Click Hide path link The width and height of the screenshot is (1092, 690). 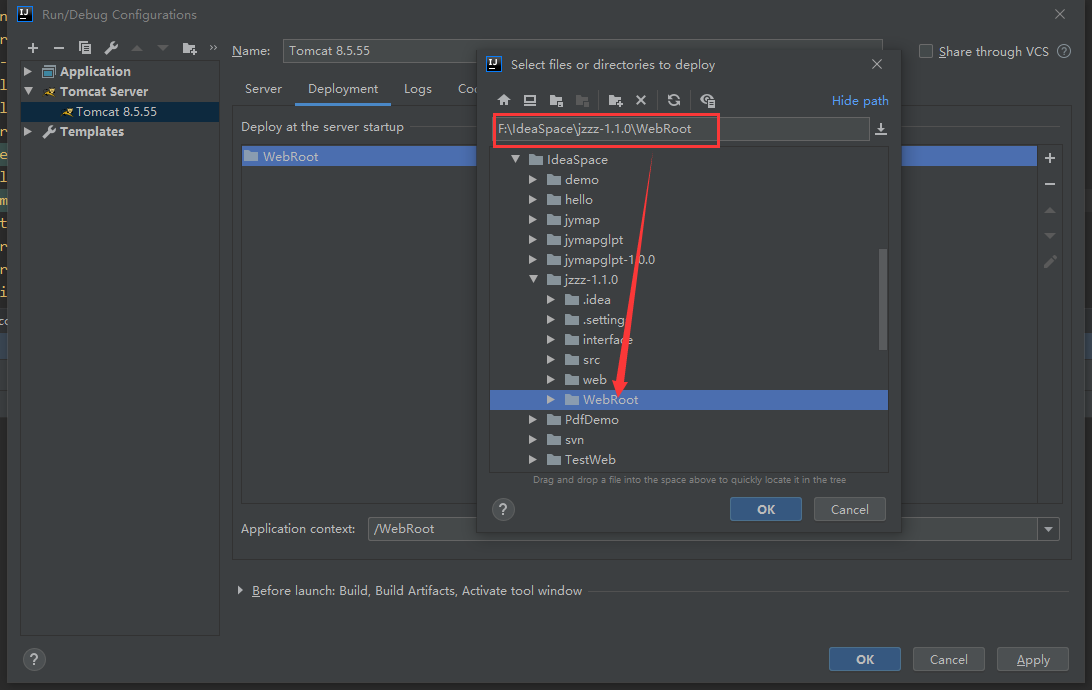860,101
